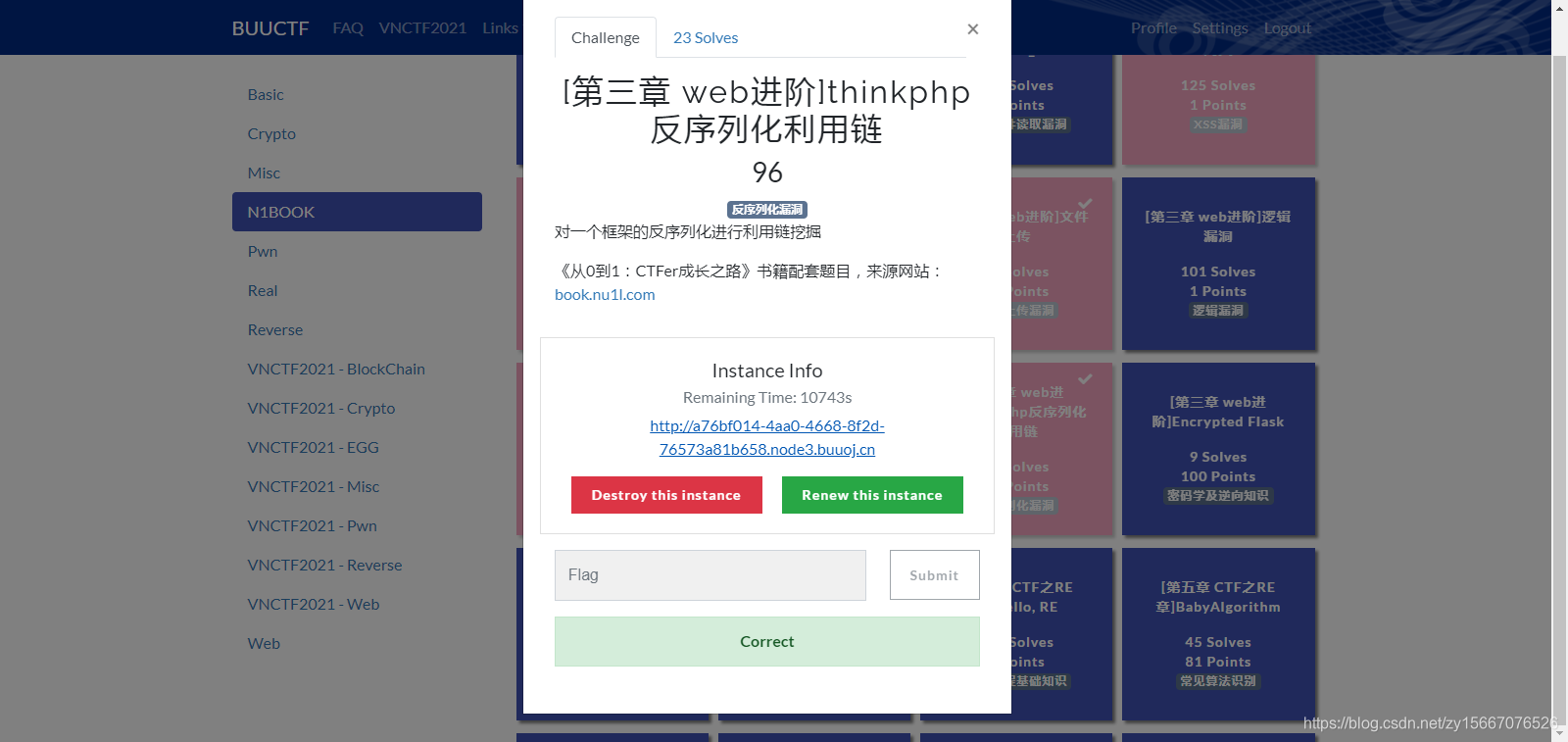Select VNCTF2021 - BlockChain category
Viewport: 1568px width, 742px height.
(x=357, y=369)
